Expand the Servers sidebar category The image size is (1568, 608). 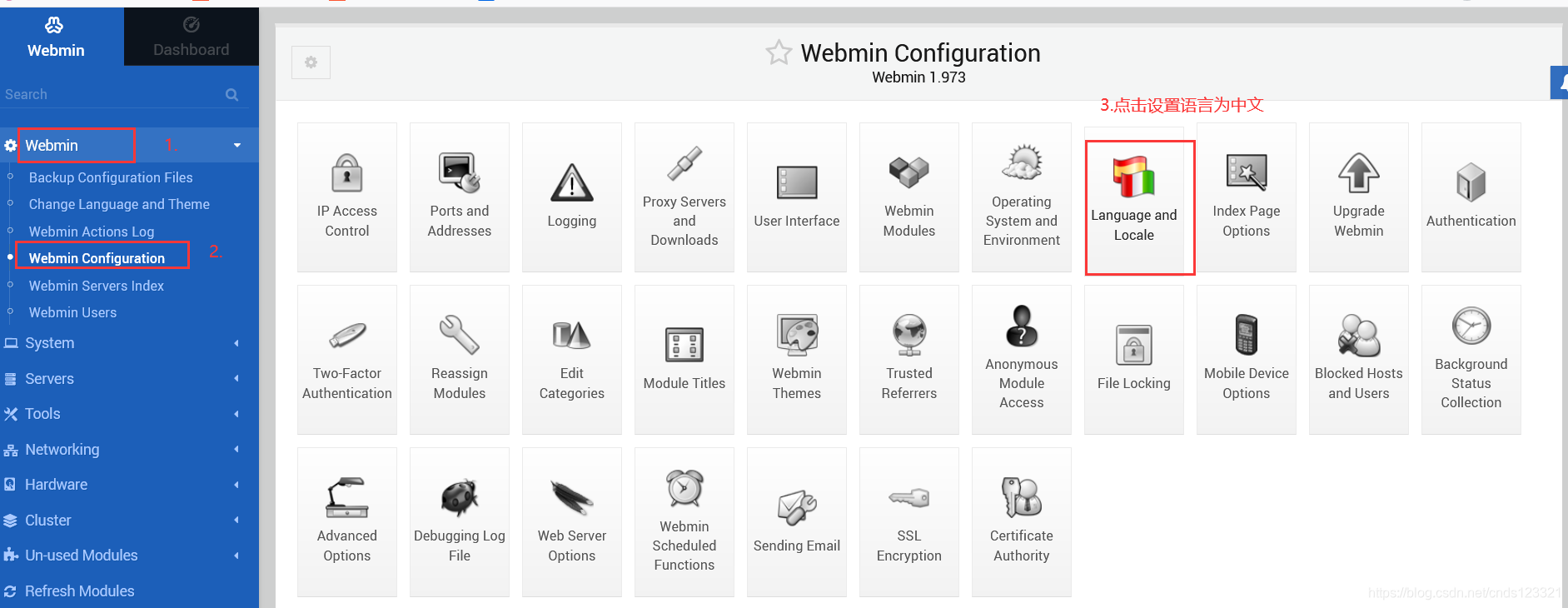coord(129,378)
